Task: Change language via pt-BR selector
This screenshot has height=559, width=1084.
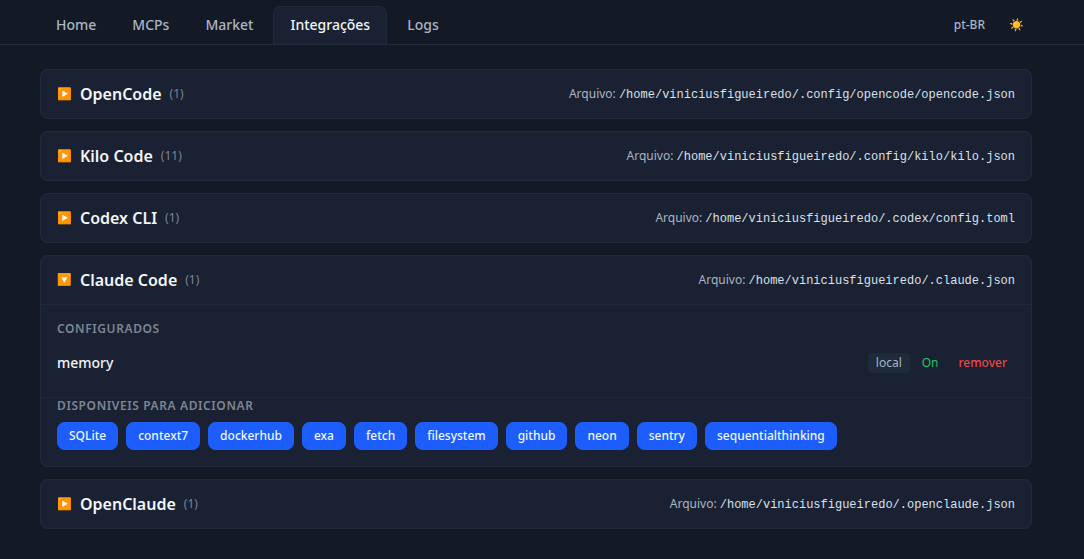Action: 969,25
